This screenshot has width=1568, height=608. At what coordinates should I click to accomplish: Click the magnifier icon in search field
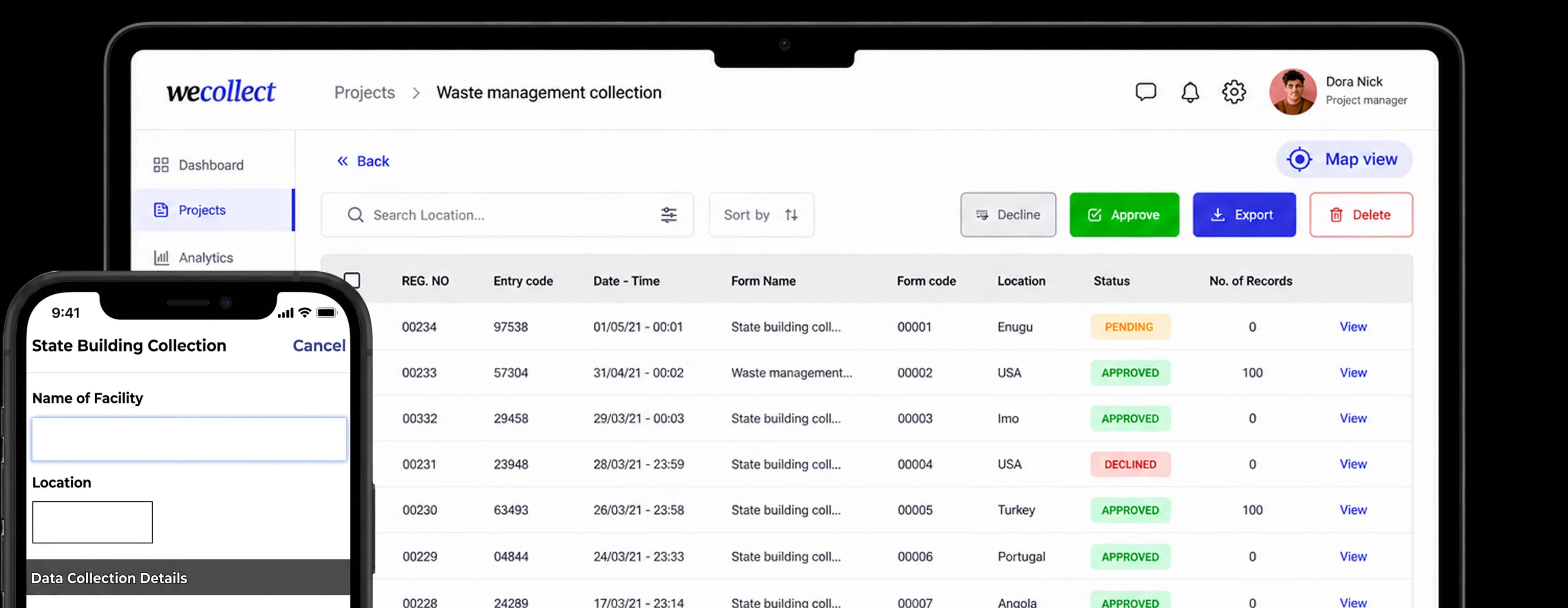click(356, 215)
